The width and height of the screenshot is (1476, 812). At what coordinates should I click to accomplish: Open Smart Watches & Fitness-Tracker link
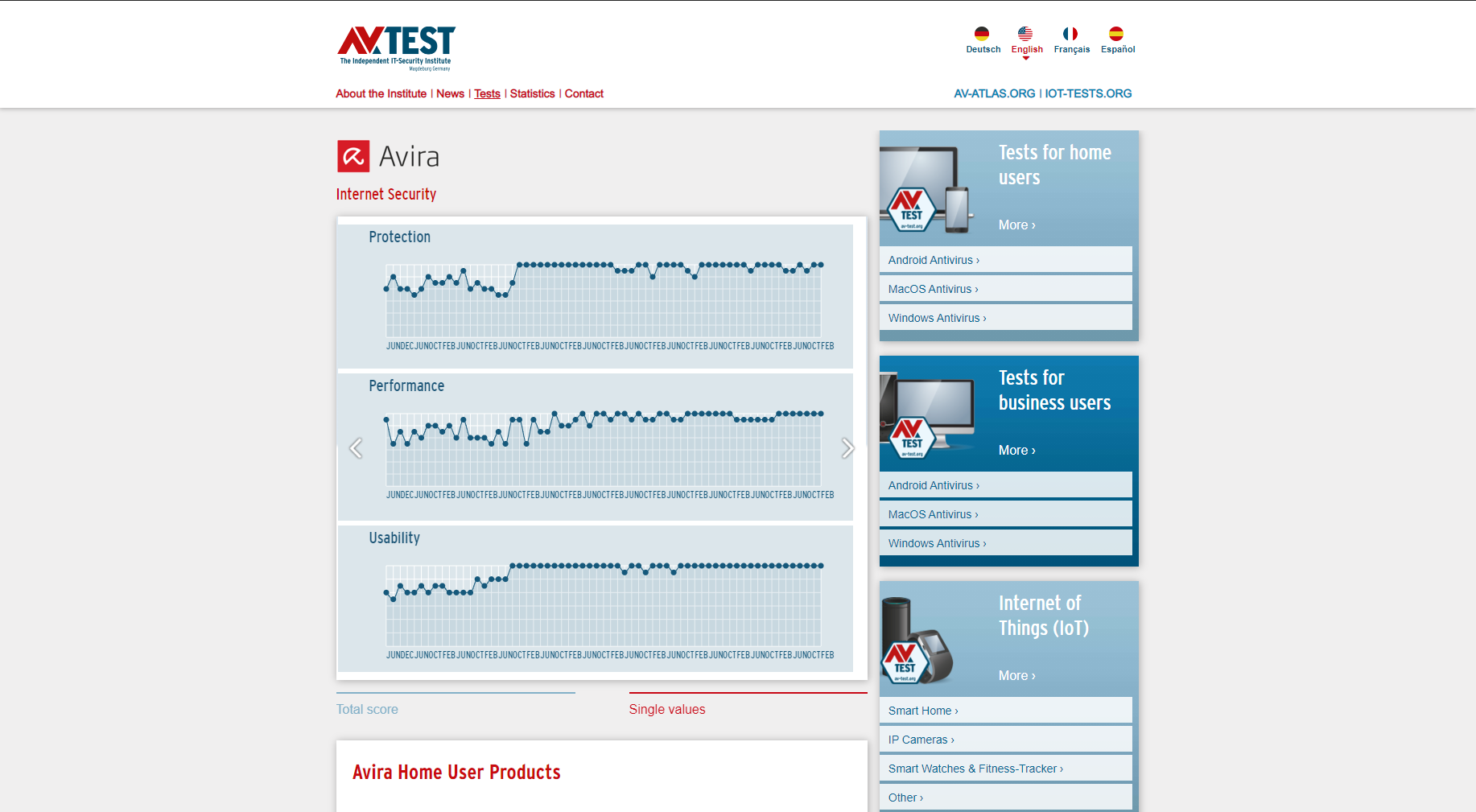tap(1006, 769)
